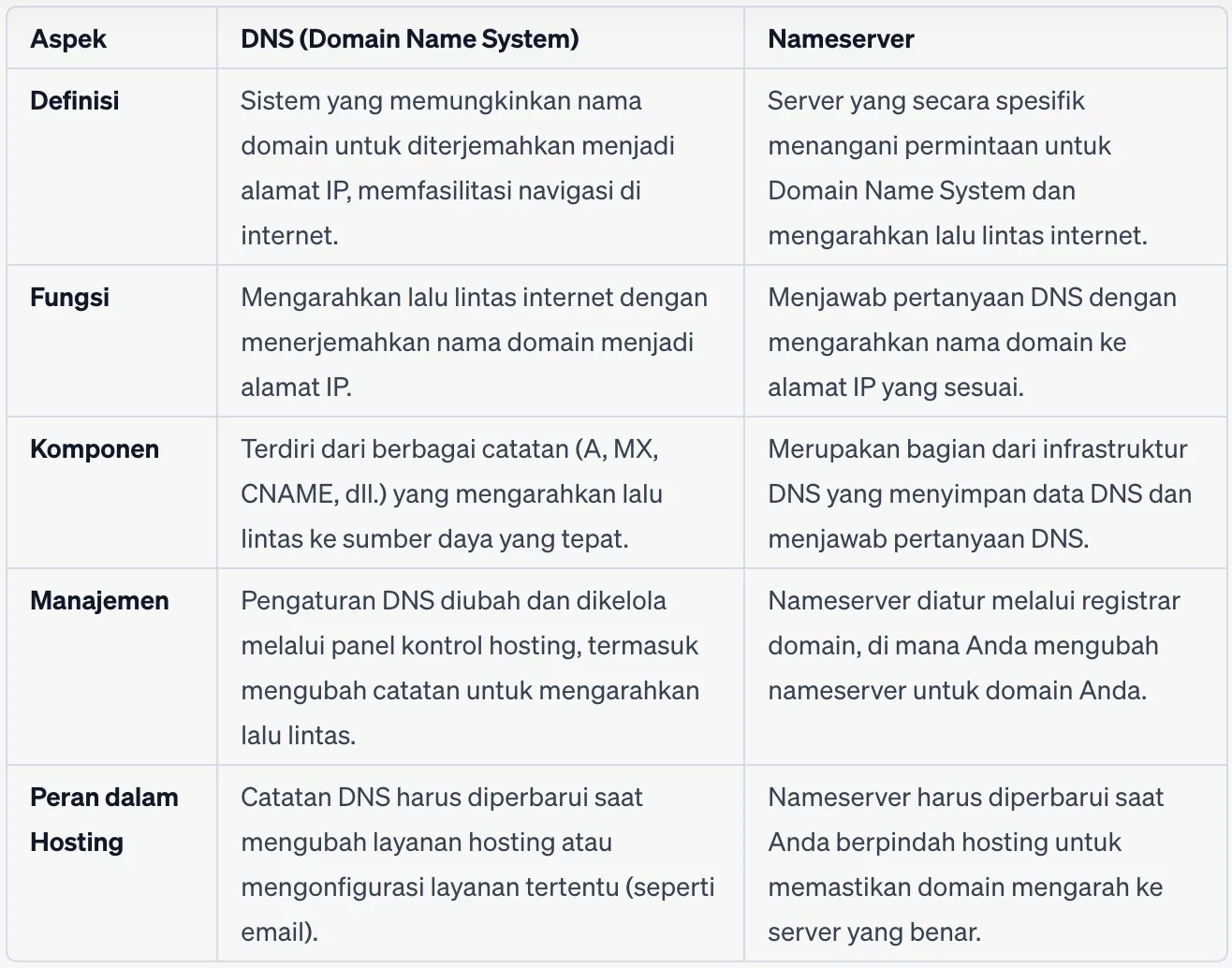The width and height of the screenshot is (1232, 968).
Task: Click the DNS Fungsi cell starting 'Mengarahkan lalu lintas'
Action: tap(474, 342)
